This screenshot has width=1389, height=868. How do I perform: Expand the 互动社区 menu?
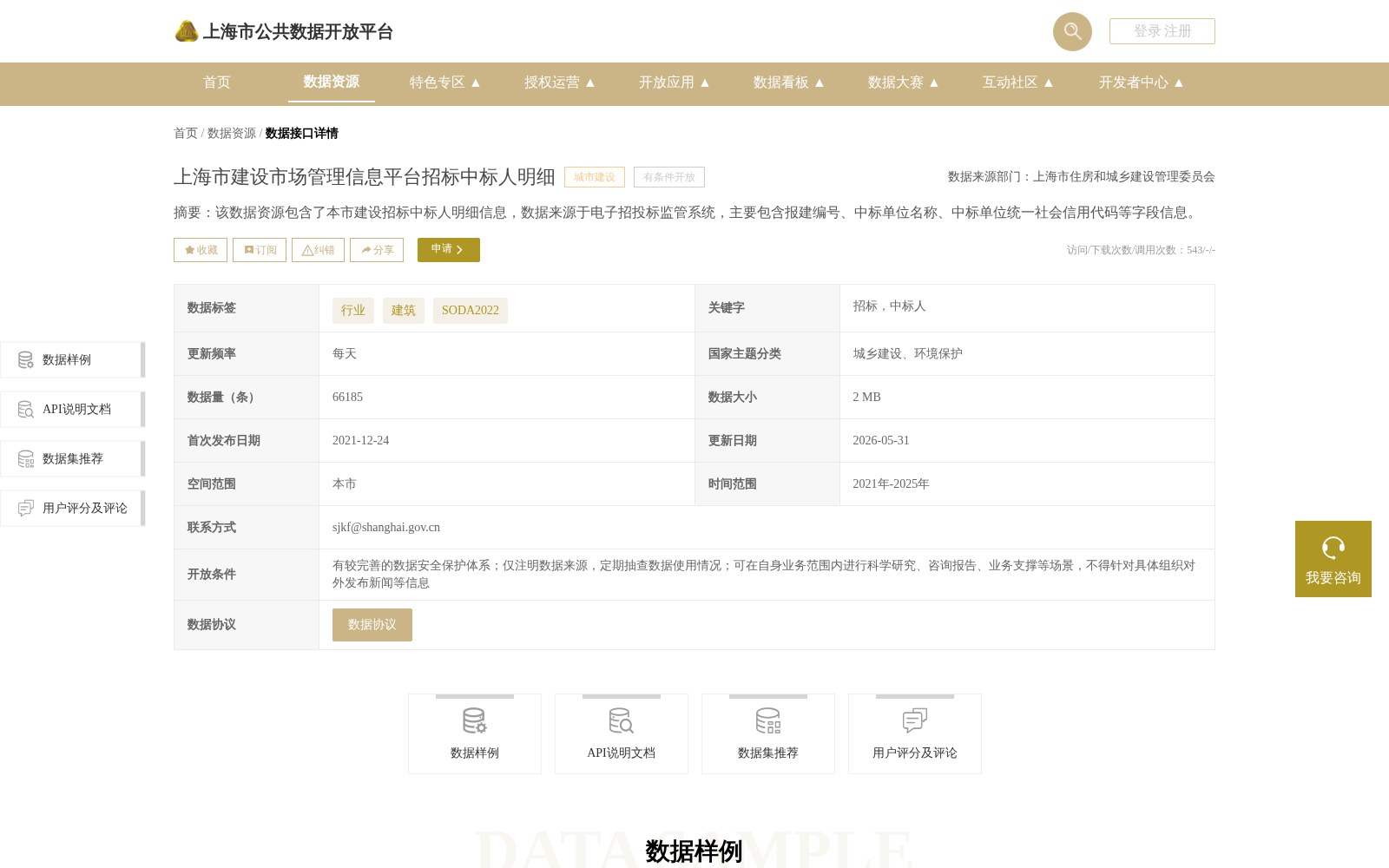pos(1018,82)
